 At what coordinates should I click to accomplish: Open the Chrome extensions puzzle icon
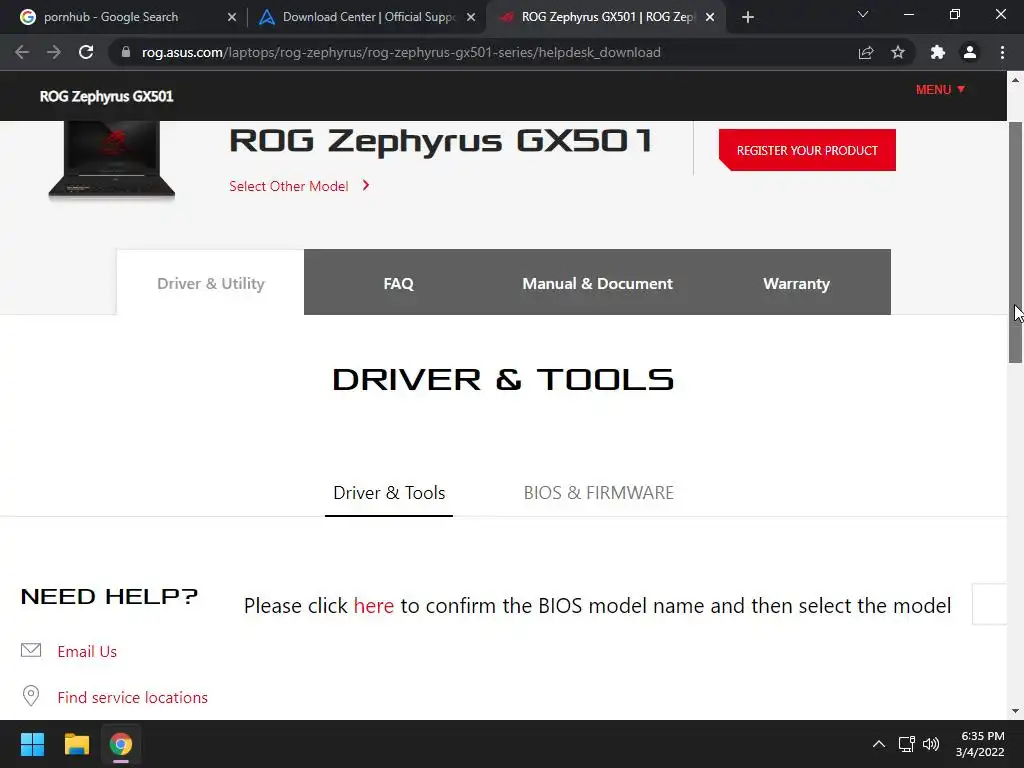point(938,52)
